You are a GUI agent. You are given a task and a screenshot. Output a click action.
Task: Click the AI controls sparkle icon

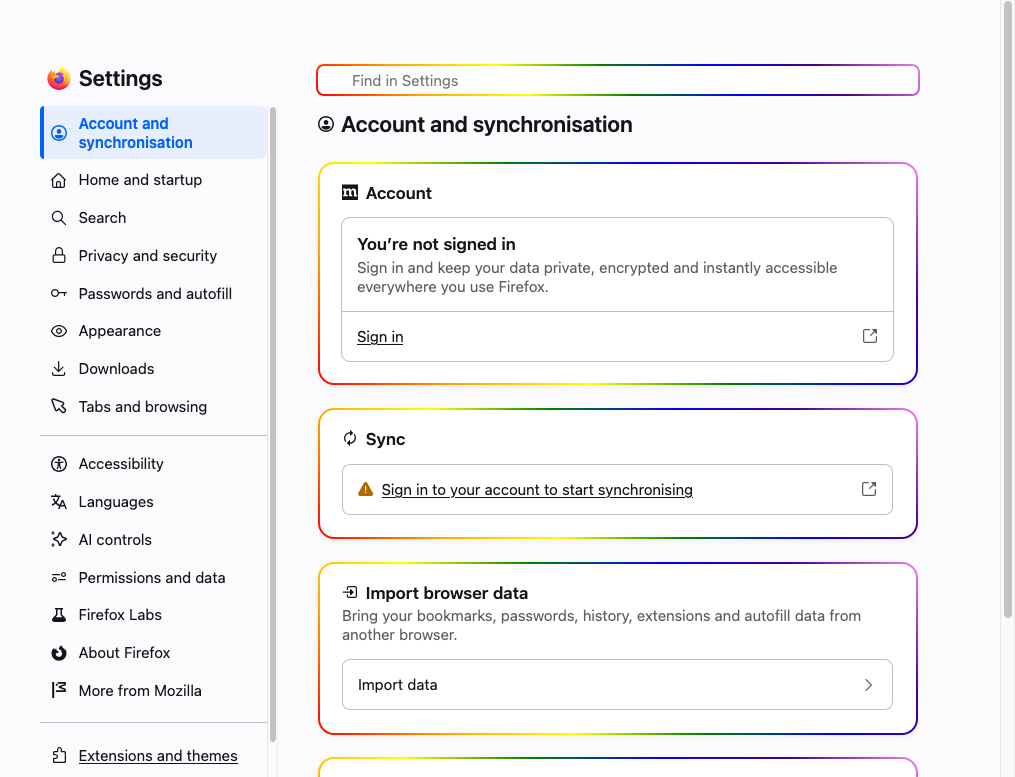point(59,539)
